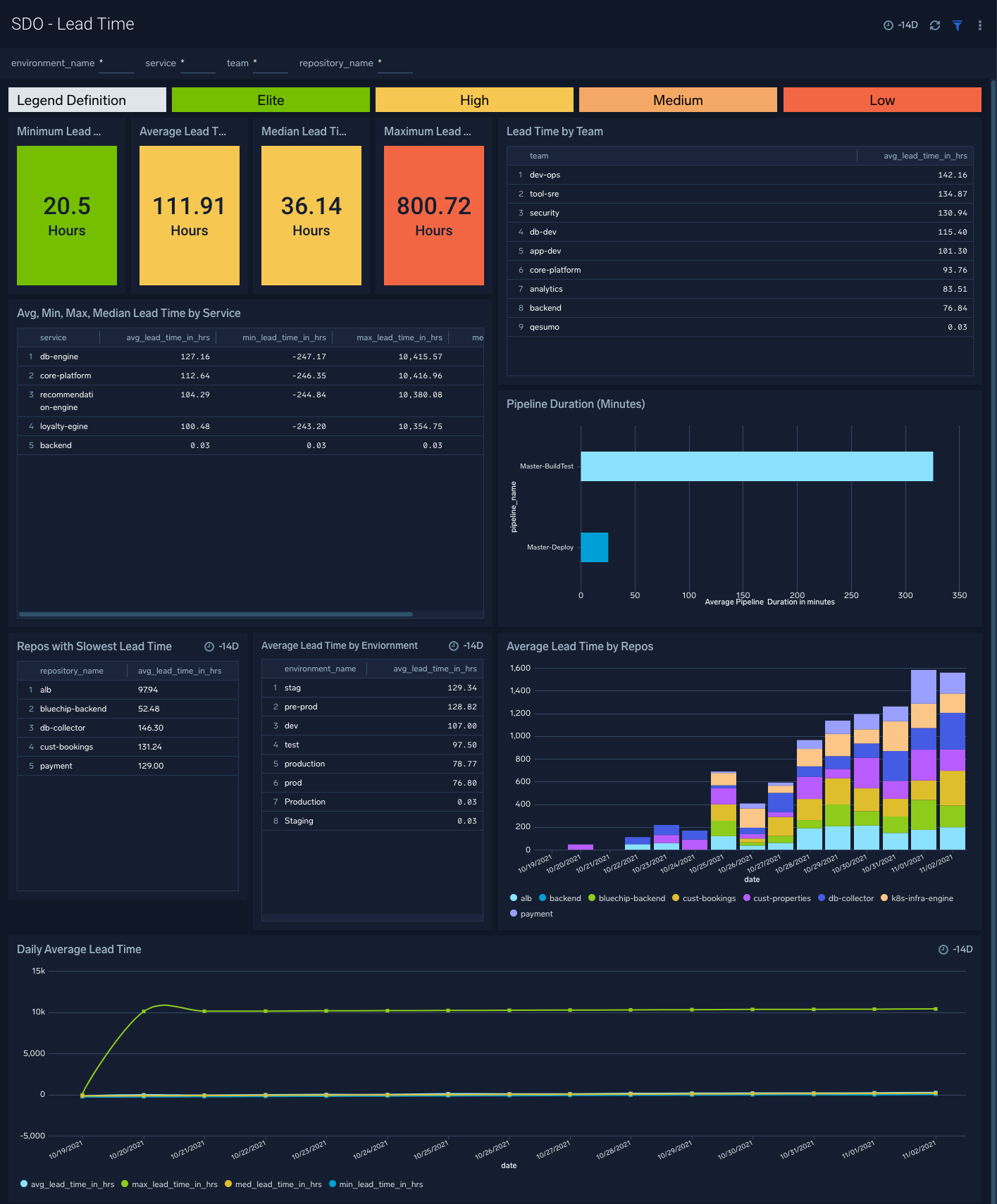Click the Master-BuildTest pipeline bar
The width and height of the screenshot is (997, 1204).
pos(756,466)
